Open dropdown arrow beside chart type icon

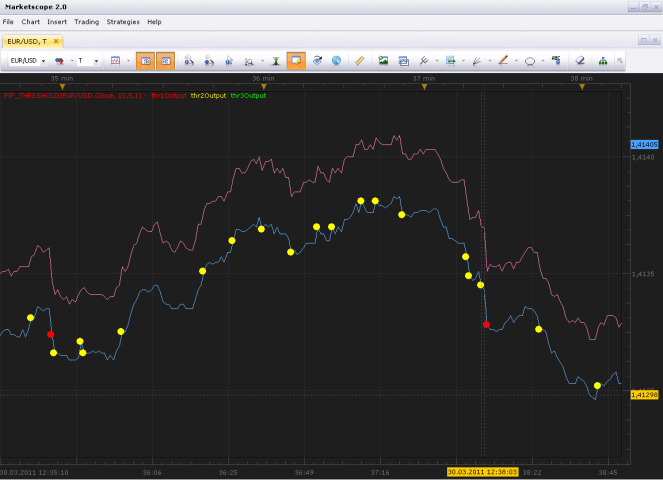[x=129, y=61]
